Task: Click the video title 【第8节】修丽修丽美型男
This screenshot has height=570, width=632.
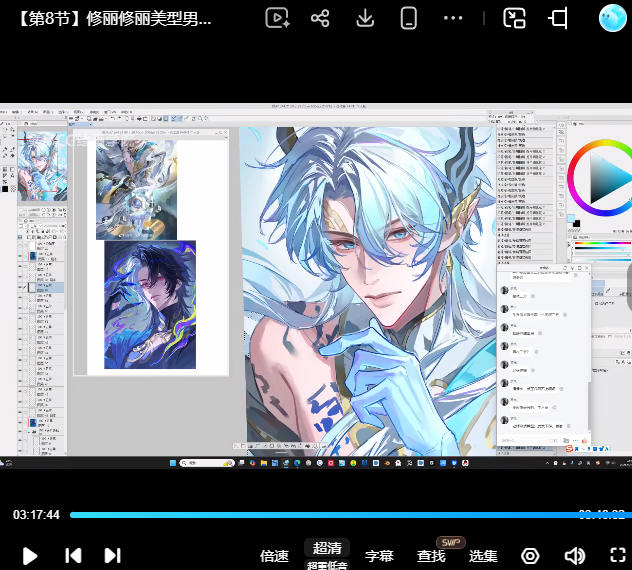Action: tap(115, 19)
